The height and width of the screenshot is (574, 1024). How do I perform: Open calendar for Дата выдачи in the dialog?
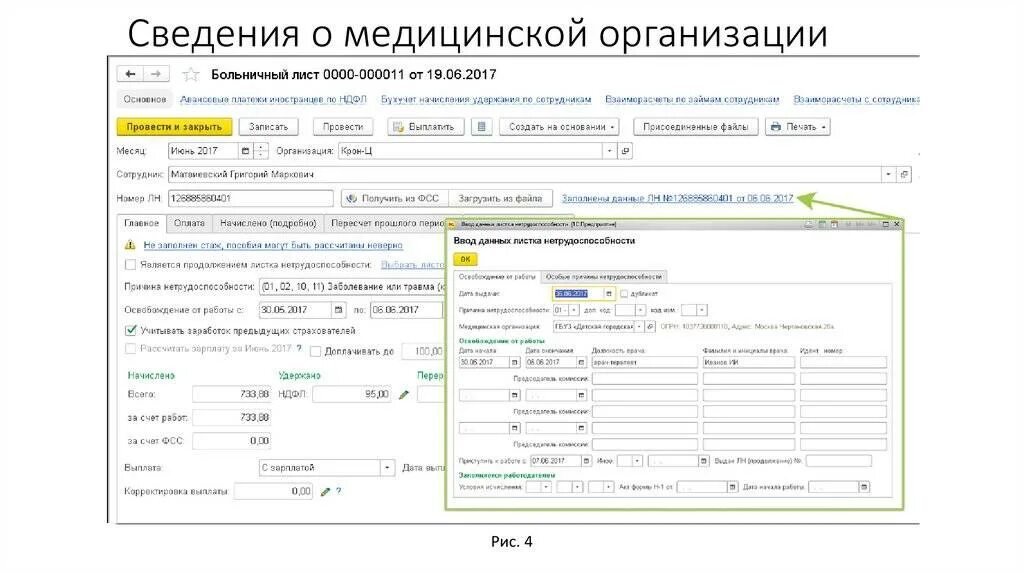click(609, 294)
